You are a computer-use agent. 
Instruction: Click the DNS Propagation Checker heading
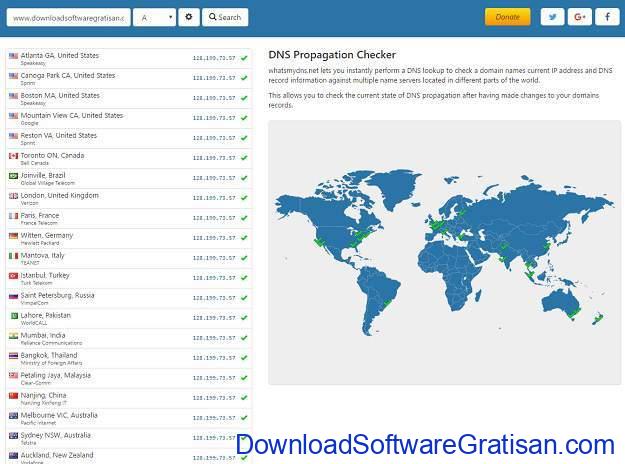[332, 55]
